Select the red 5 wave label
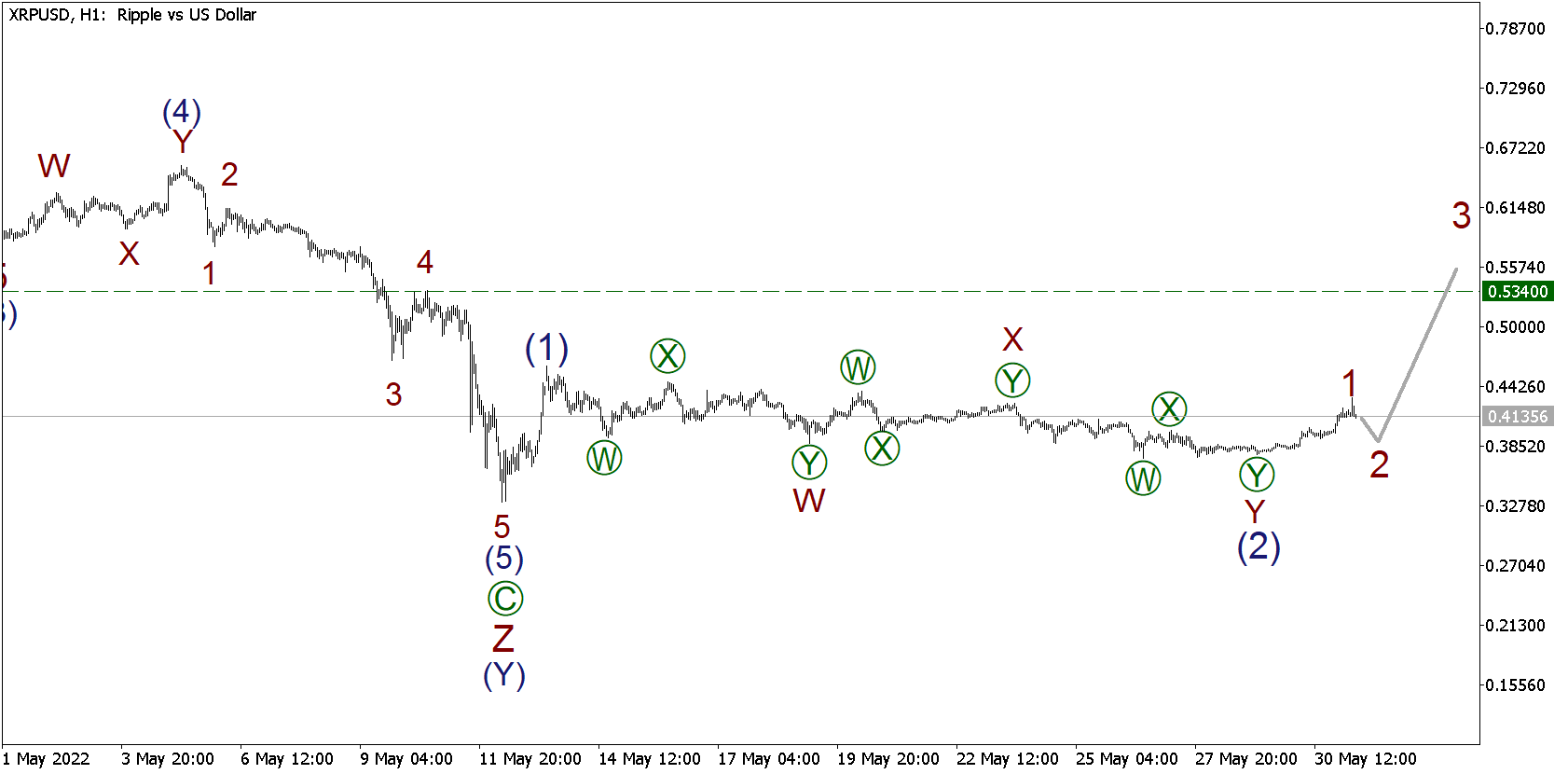Viewport: 1568px width, 774px height. click(502, 528)
